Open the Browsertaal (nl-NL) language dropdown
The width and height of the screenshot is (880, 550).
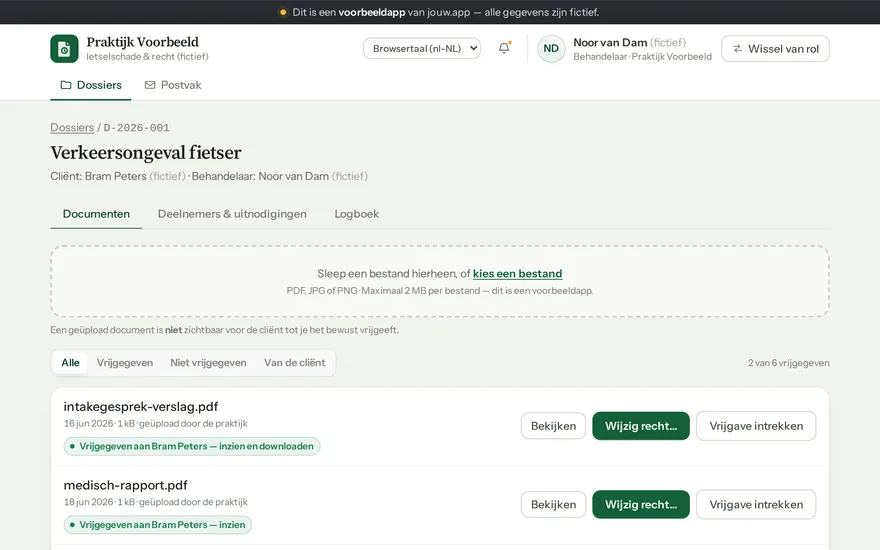(421, 48)
